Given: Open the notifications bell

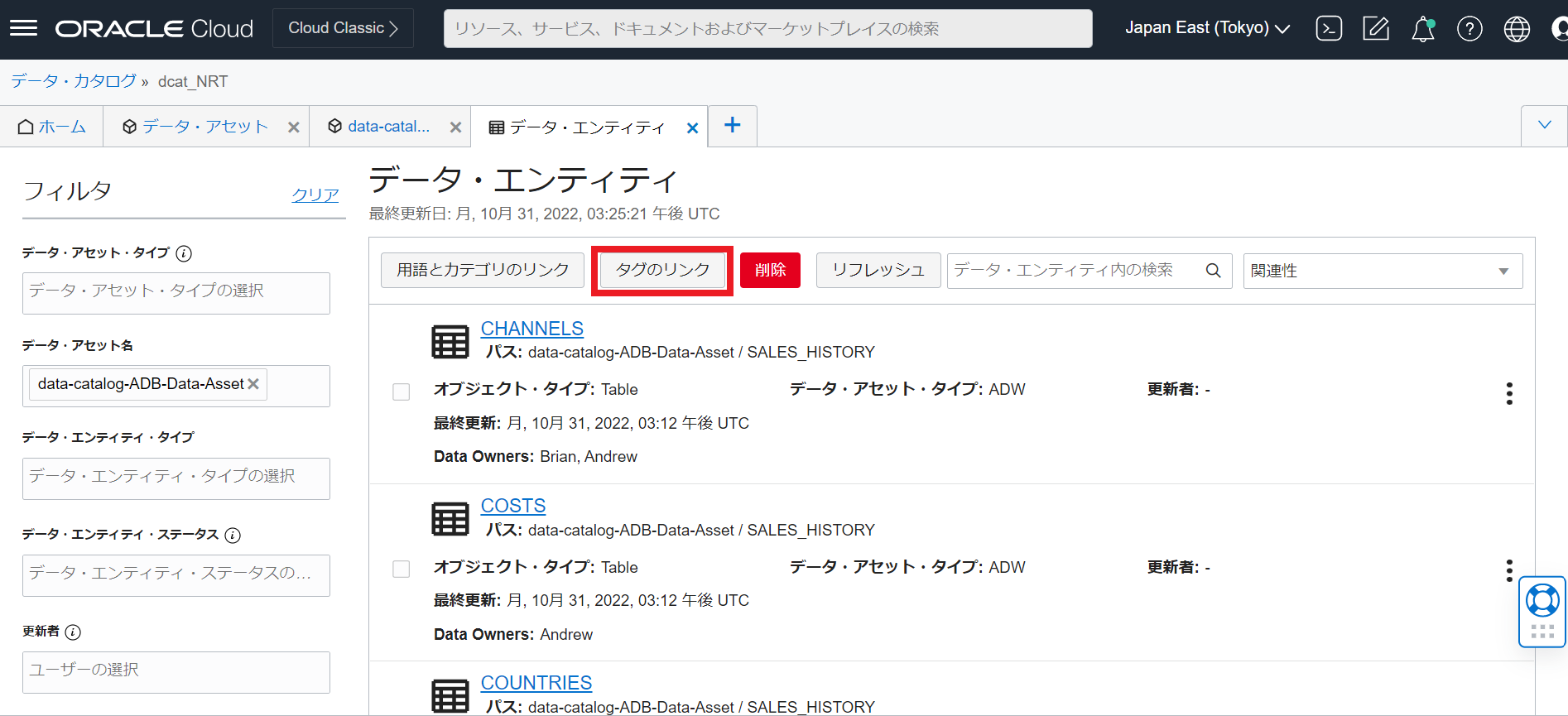Looking at the screenshot, I should (1422, 30).
